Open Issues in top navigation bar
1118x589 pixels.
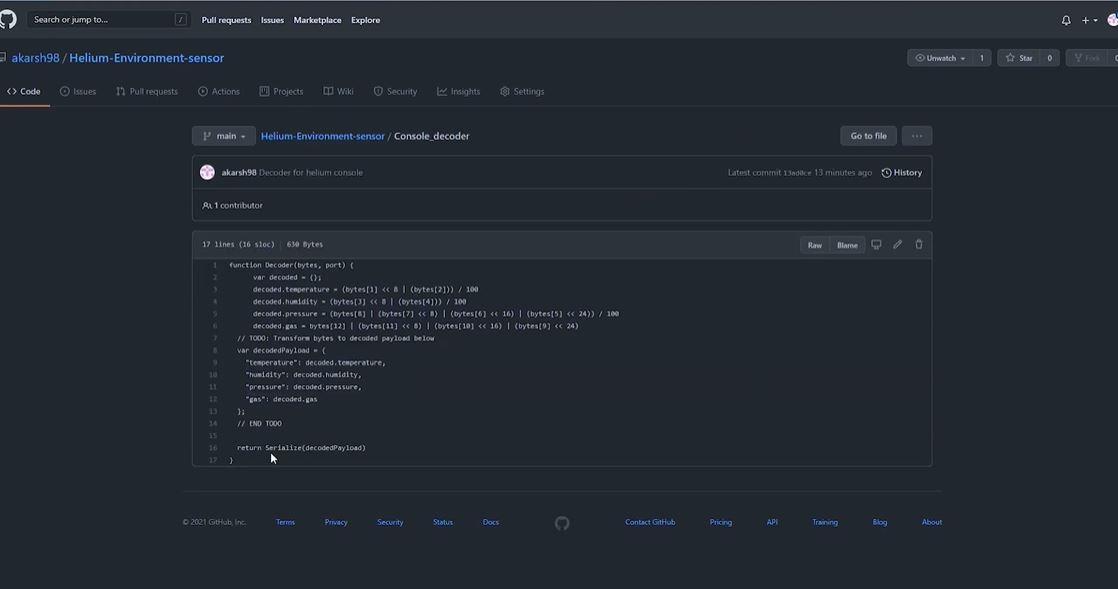(x=272, y=20)
